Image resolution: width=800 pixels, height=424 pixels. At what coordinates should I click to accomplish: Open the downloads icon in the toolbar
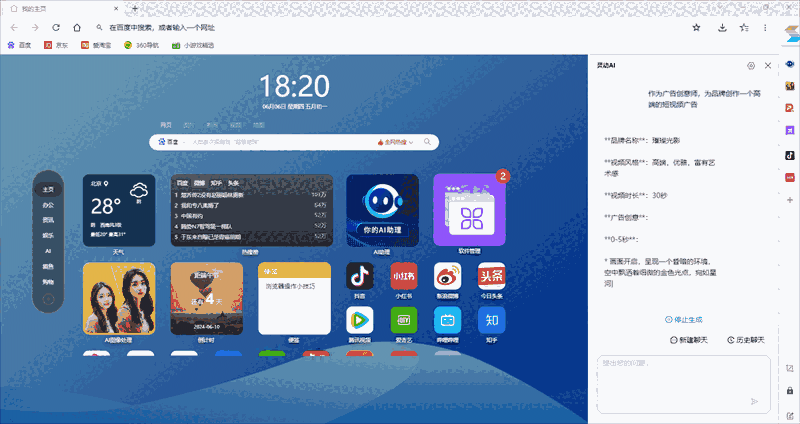pyautogui.click(x=722, y=28)
